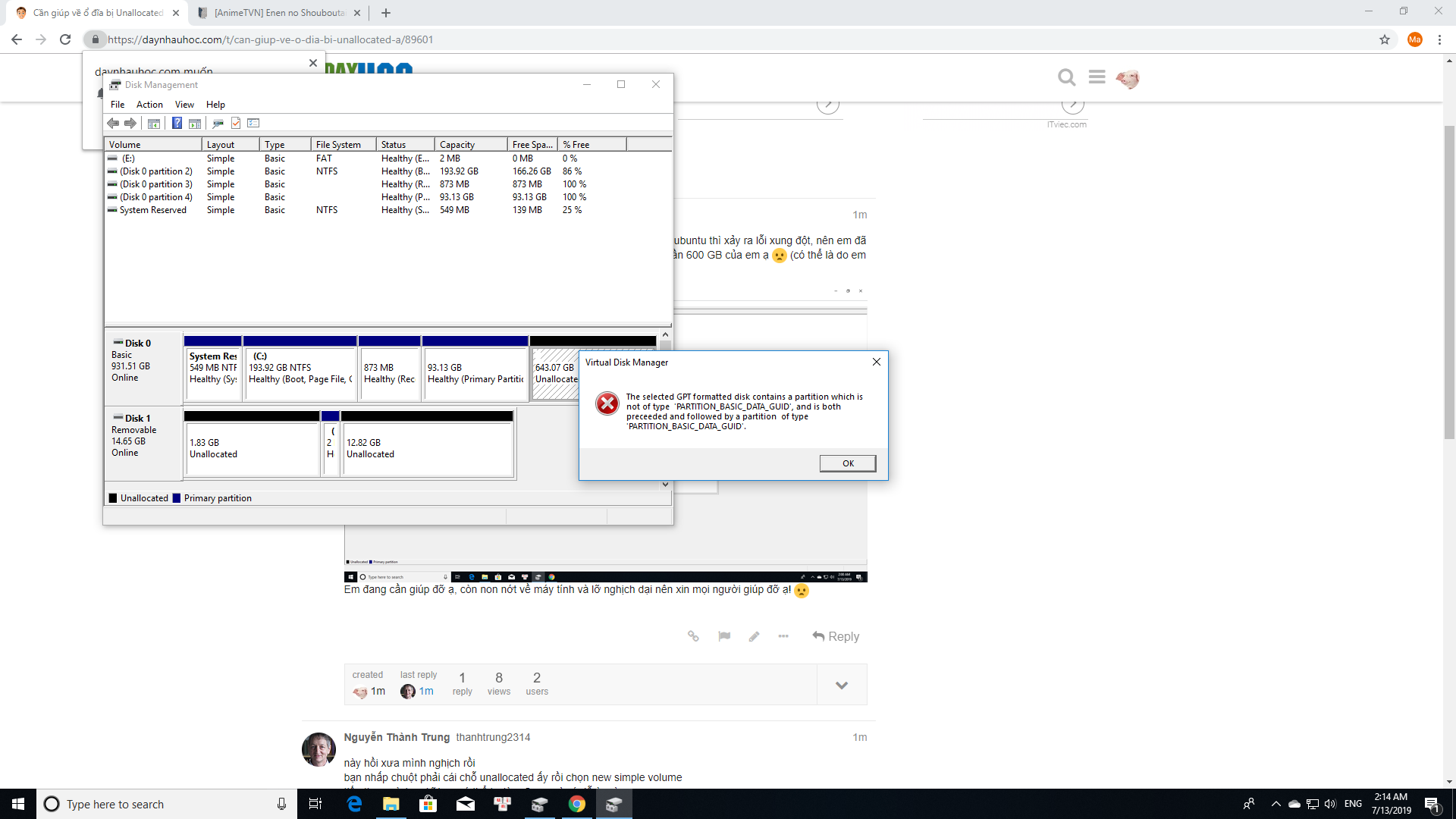Viewport: 1456px width, 819px height.
Task: Open the forum hamburger menu icon
Action: coord(1097,77)
